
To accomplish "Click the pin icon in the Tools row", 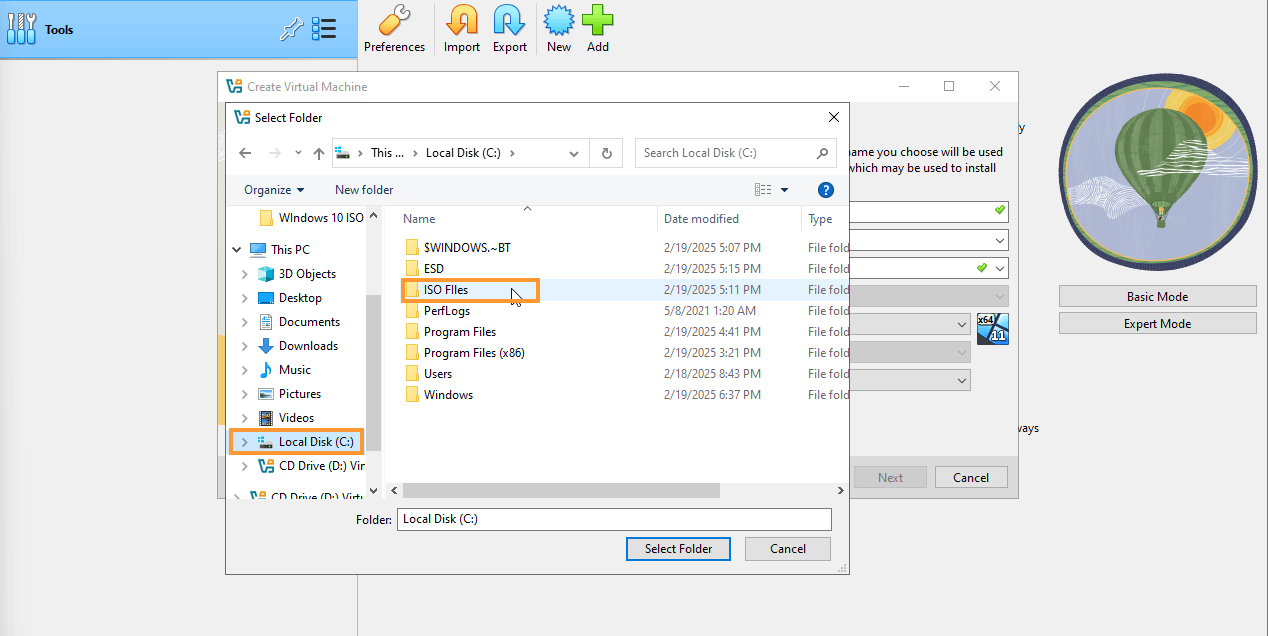I will coord(291,30).
